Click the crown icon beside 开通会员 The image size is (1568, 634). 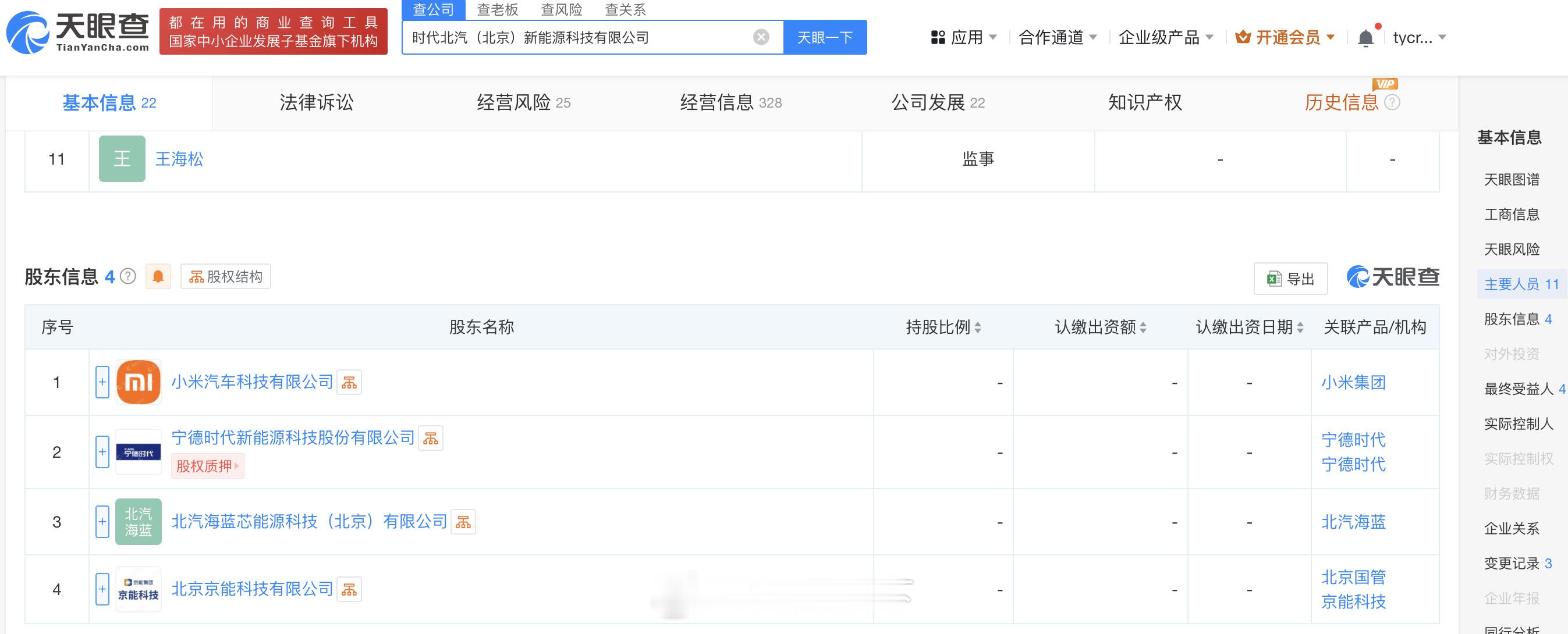click(x=1243, y=37)
